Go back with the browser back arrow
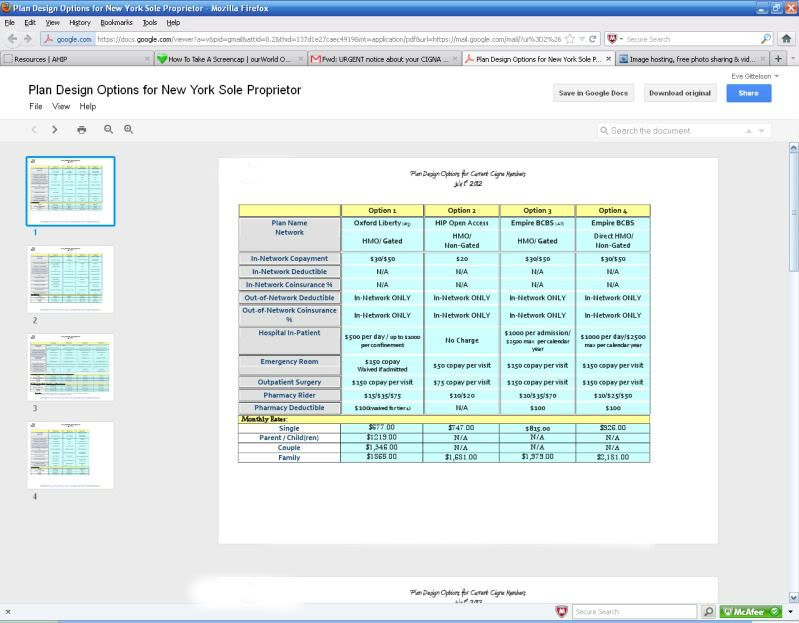 [x=12, y=39]
